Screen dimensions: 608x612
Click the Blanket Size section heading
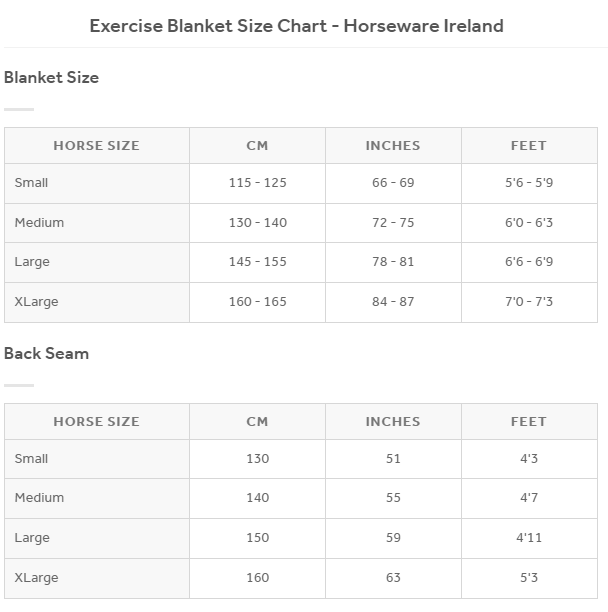pyautogui.click(x=51, y=77)
